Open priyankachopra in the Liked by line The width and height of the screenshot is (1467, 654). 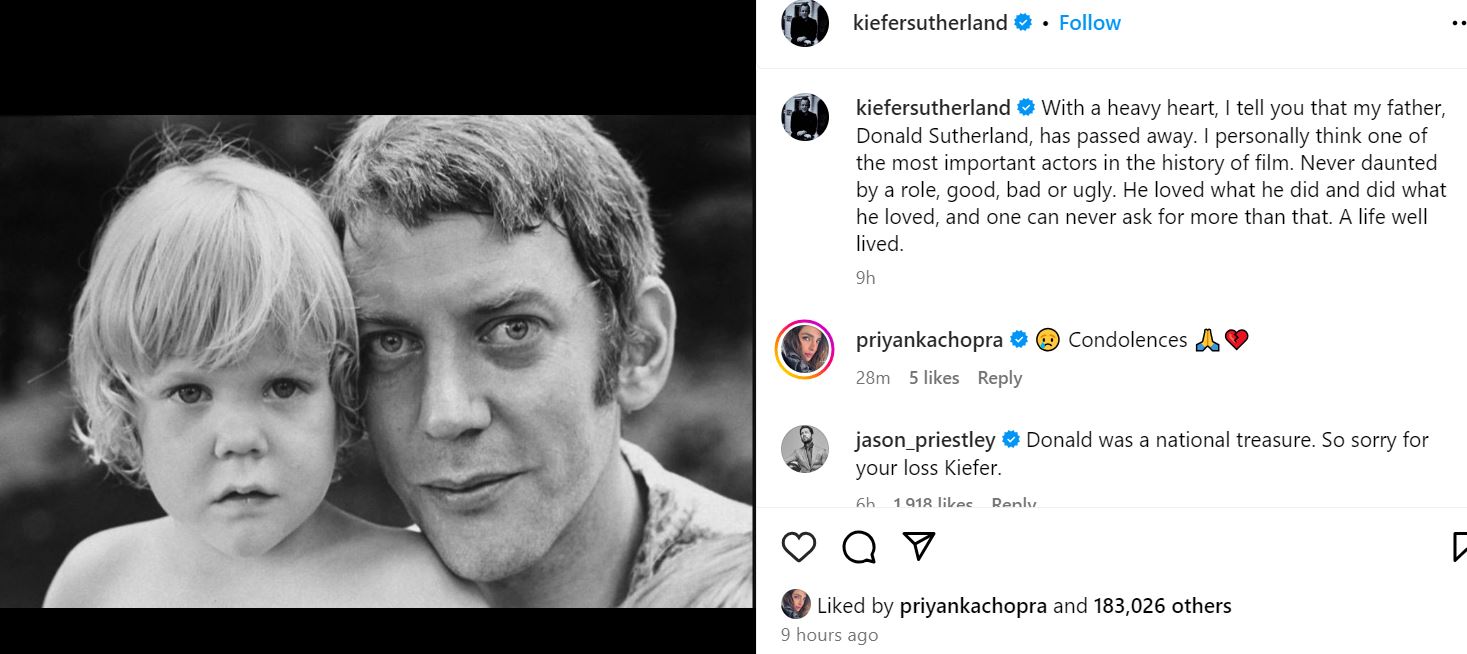click(973, 606)
